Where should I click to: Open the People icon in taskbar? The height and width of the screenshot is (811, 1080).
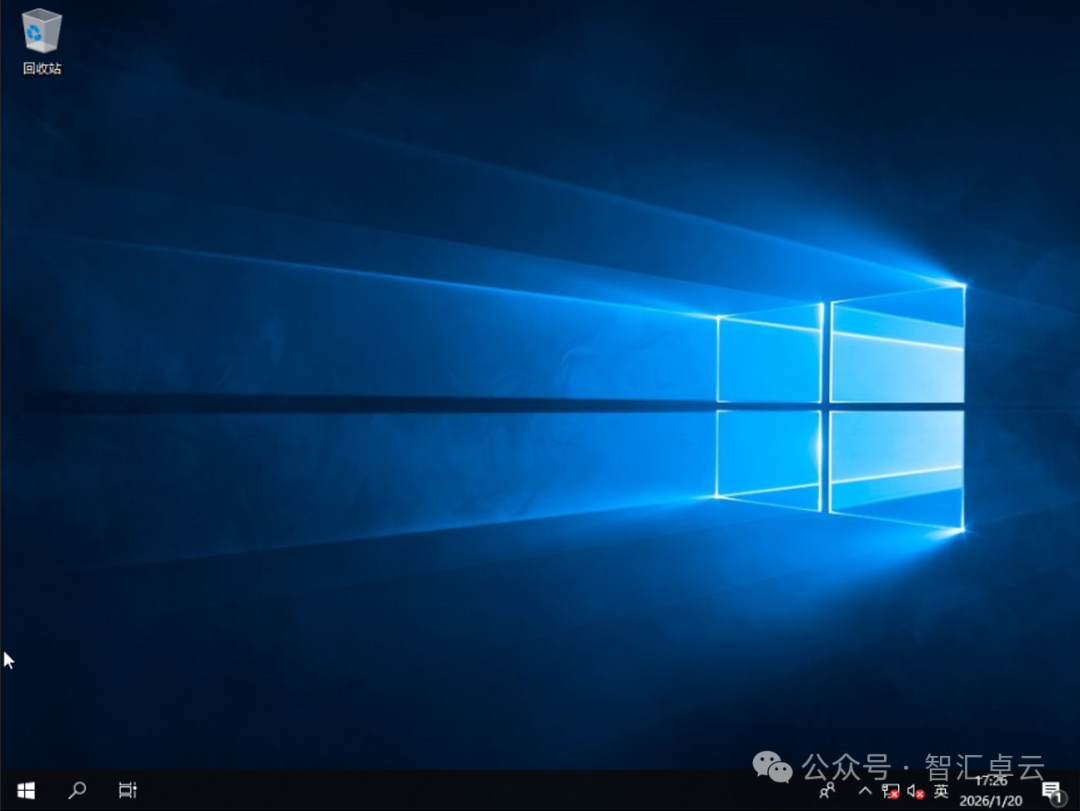pyautogui.click(x=827, y=791)
